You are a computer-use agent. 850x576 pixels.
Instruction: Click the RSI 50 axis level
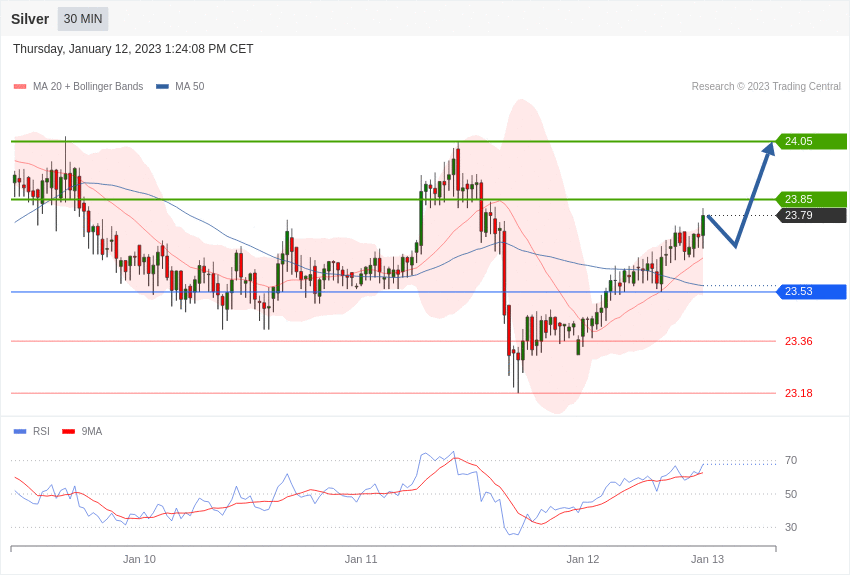pos(791,494)
